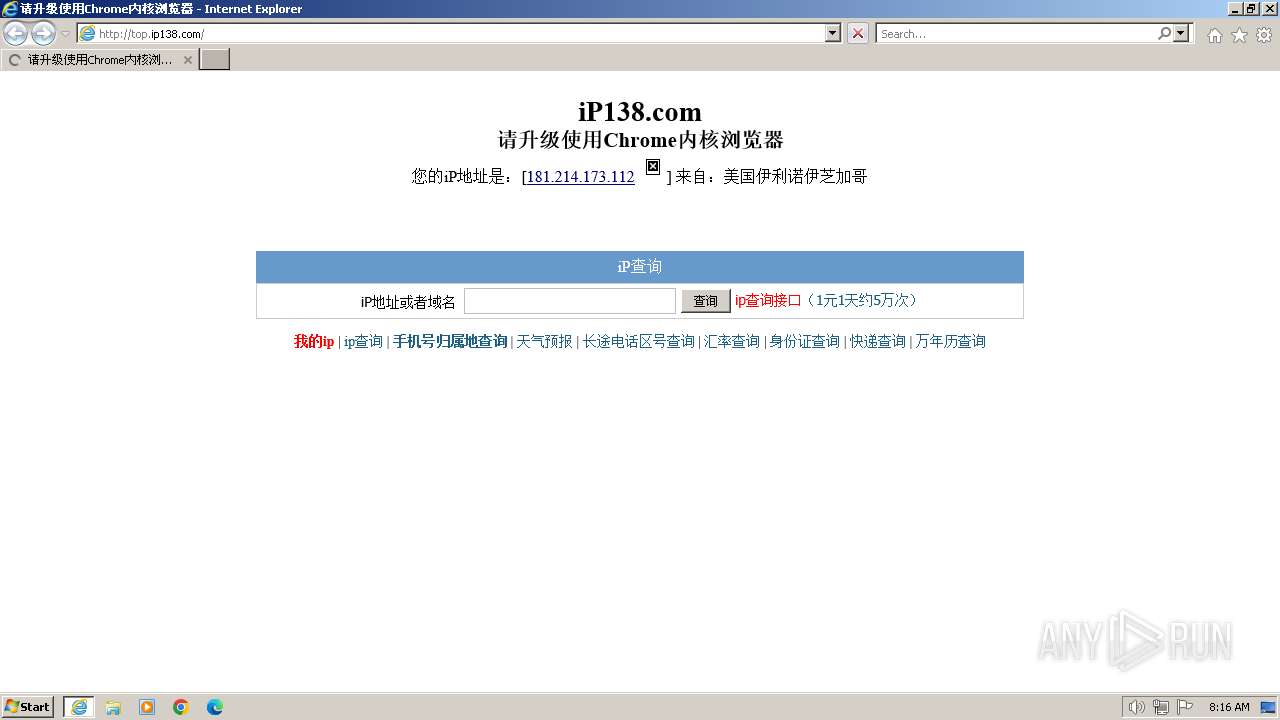
Task: Open the ip查询接口 link
Action: (x=768, y=300)
